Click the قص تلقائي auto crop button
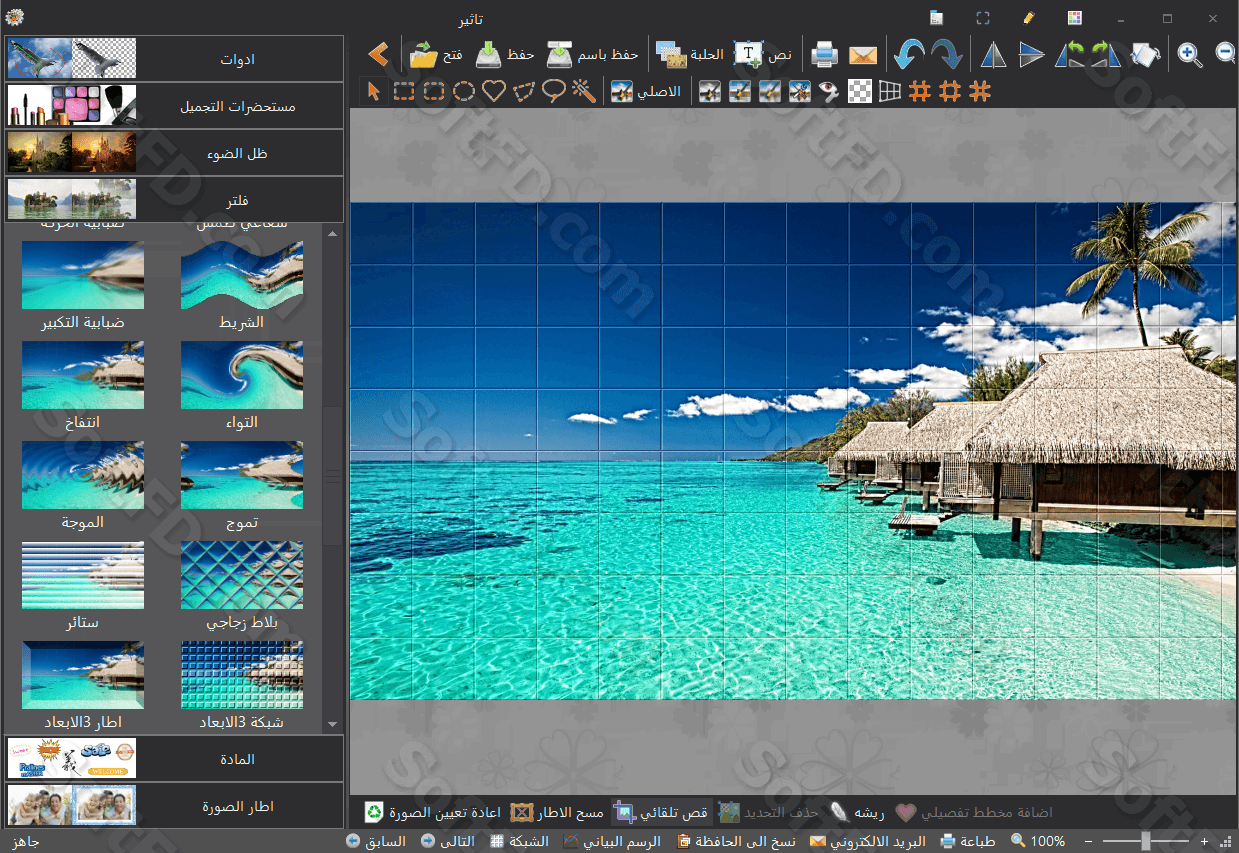1239x853 pixels. click(x=661, y=812)
